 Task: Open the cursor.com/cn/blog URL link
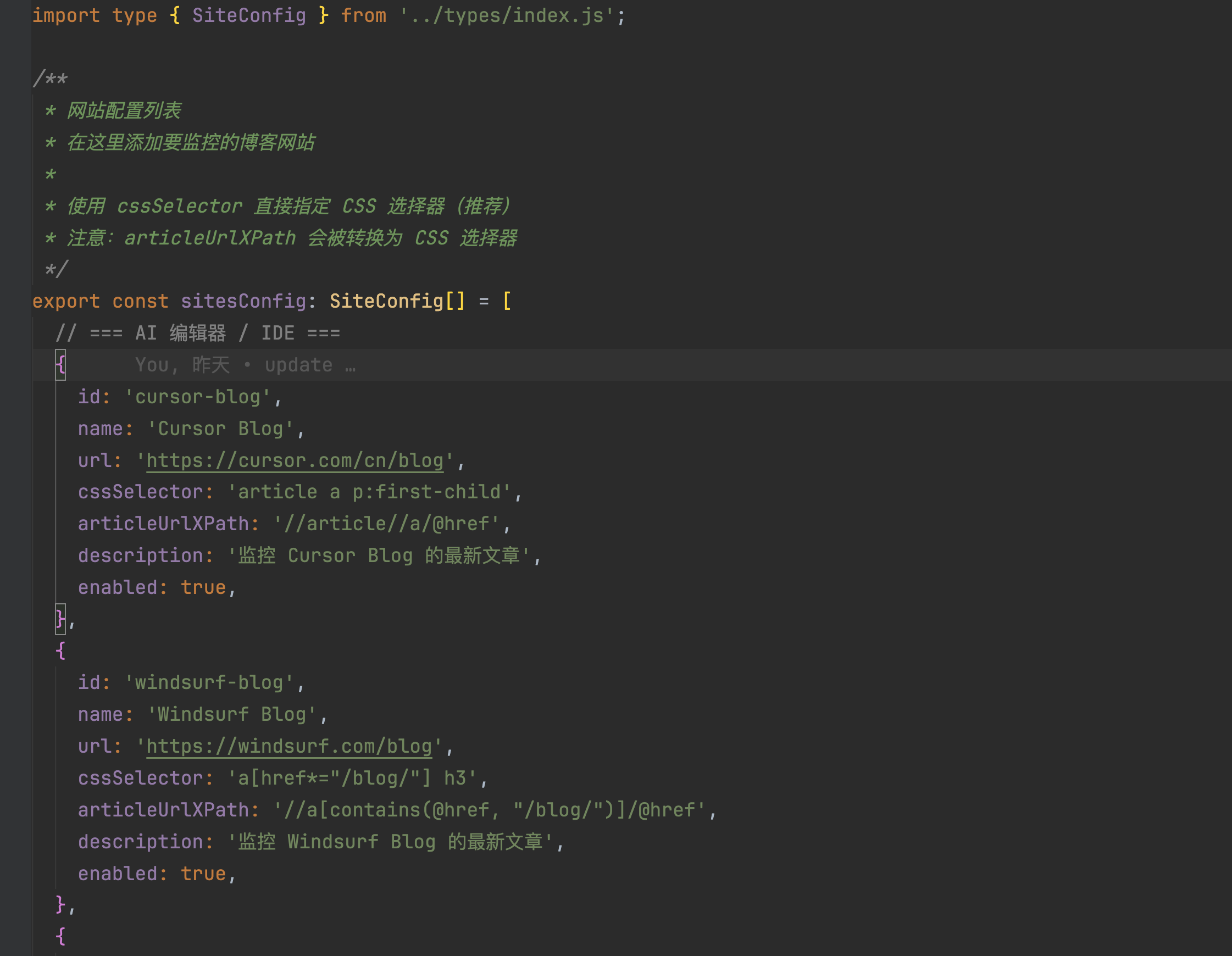coord(295,461)
